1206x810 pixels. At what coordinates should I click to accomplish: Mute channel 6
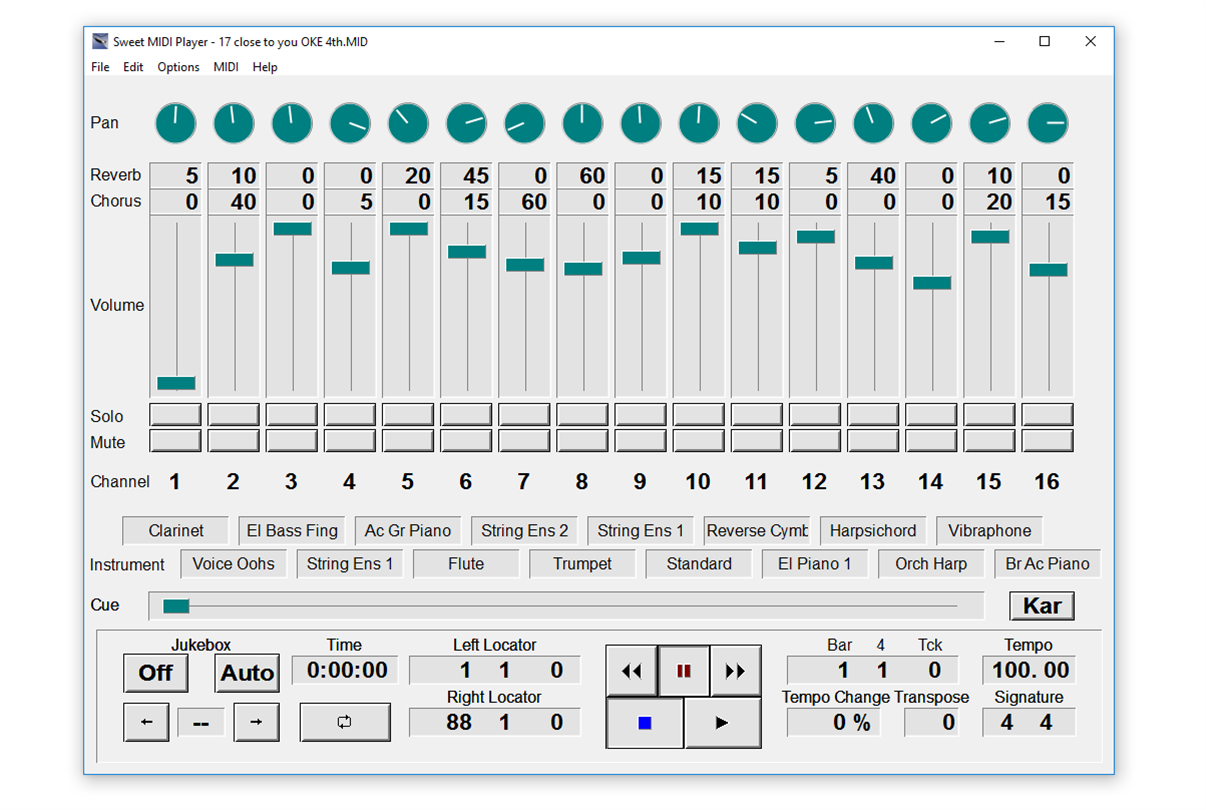coord(466,441)
